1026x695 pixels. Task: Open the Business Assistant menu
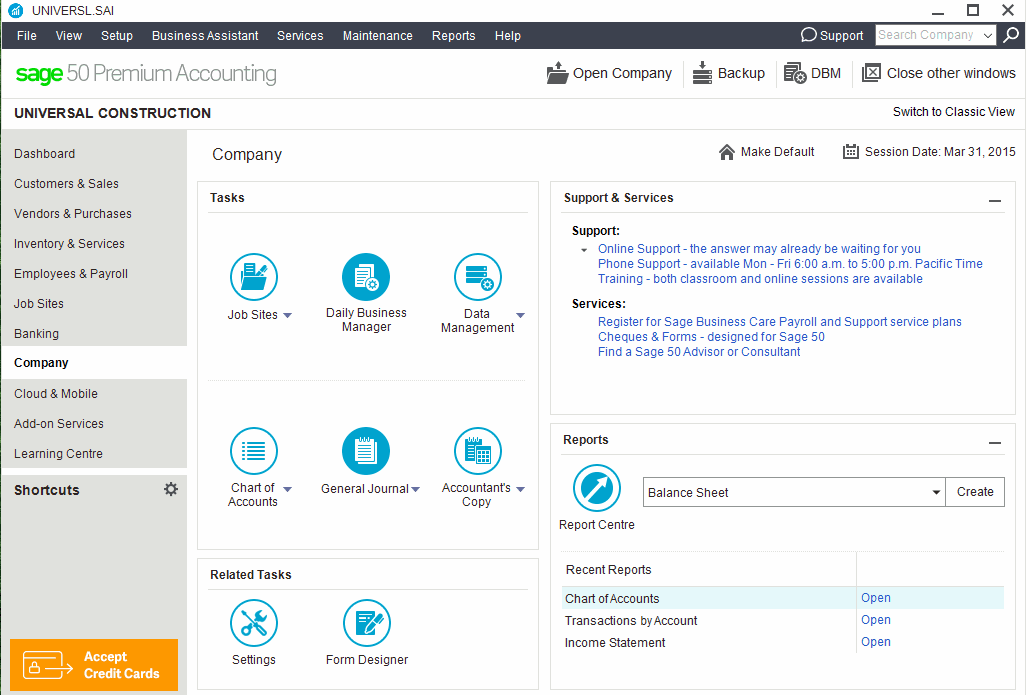(205, 35)
